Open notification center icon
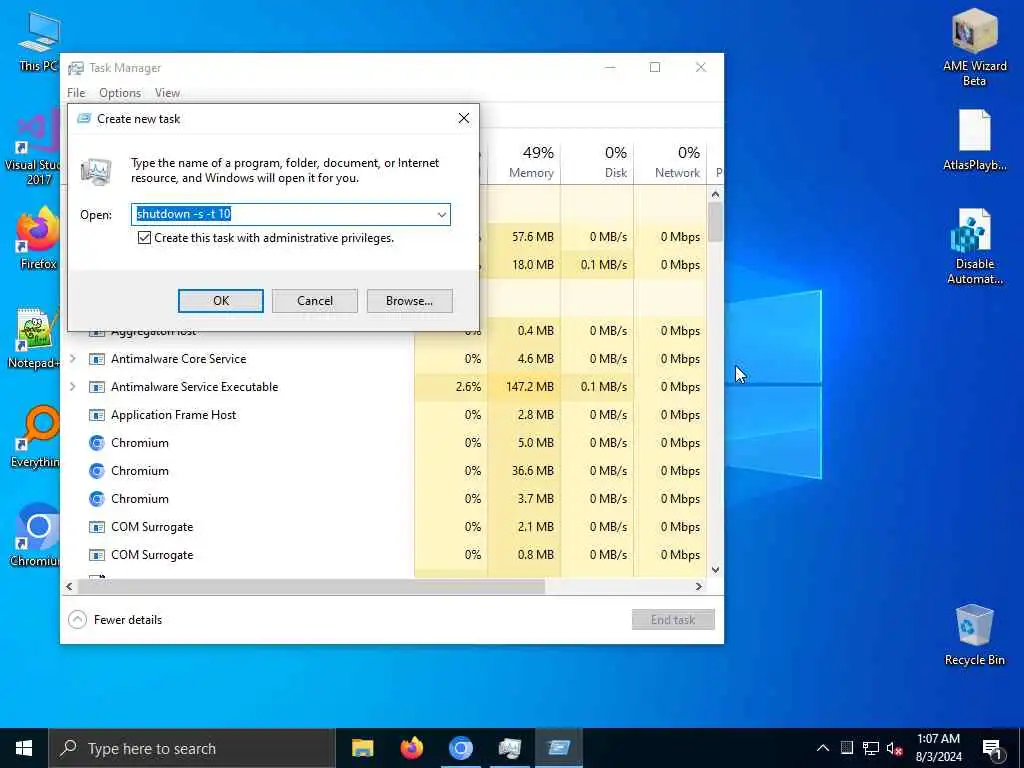Screen dimensions: 1024x768 click(x=992, y=750)
